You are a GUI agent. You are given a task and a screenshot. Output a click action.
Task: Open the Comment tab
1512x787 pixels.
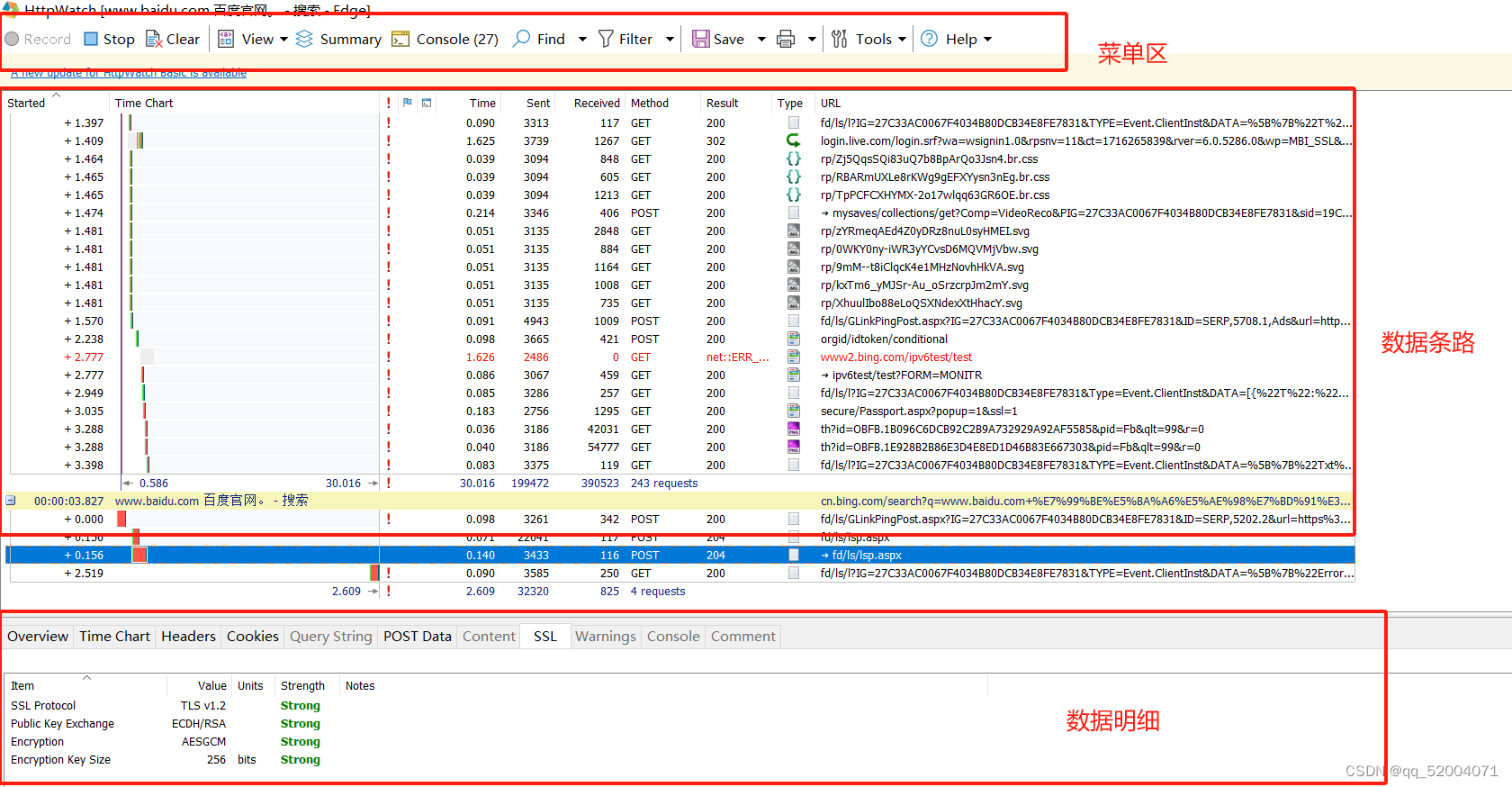tap(743, 636)
